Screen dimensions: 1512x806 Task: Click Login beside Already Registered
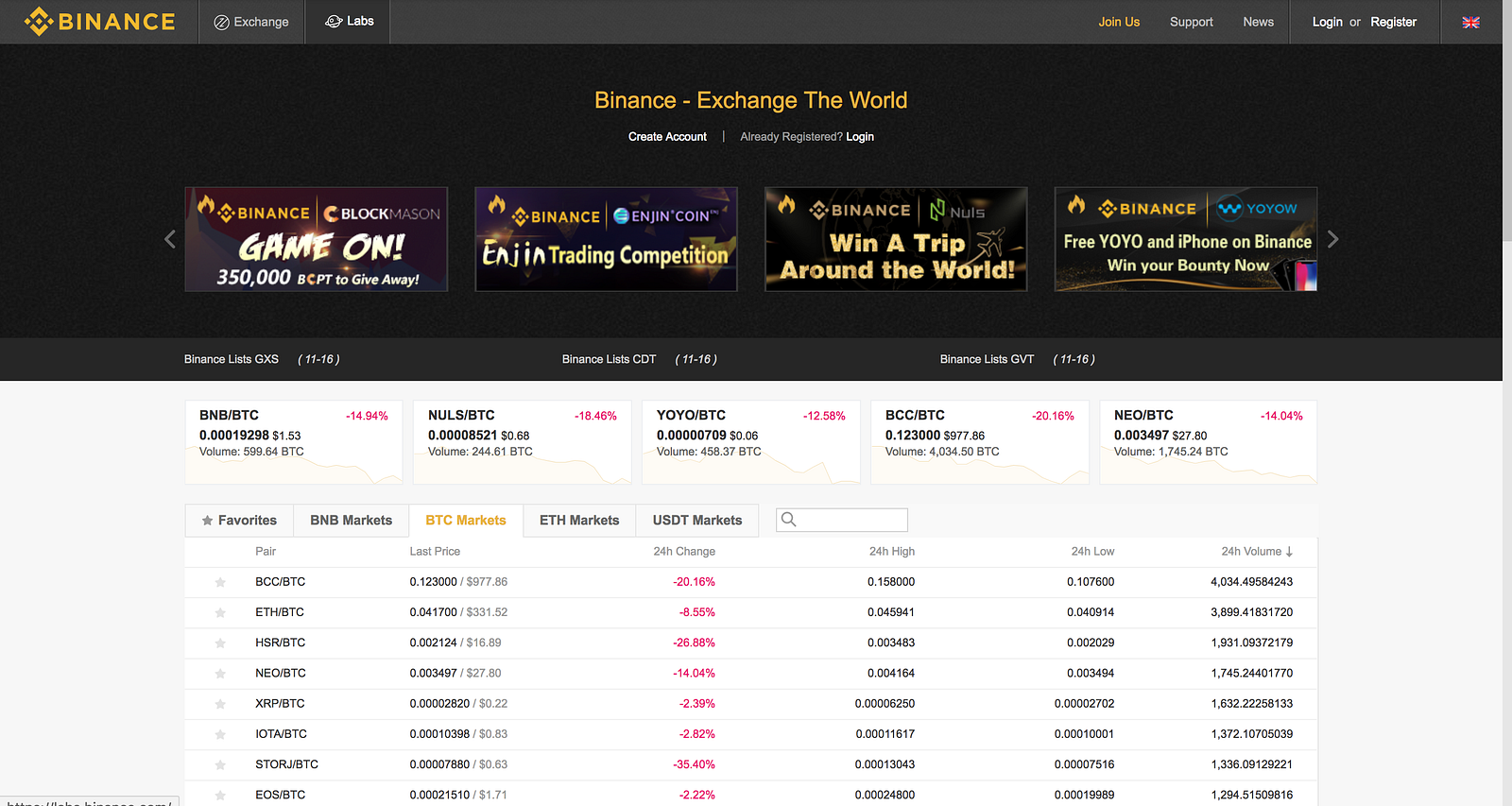click(x=860, y=137)
